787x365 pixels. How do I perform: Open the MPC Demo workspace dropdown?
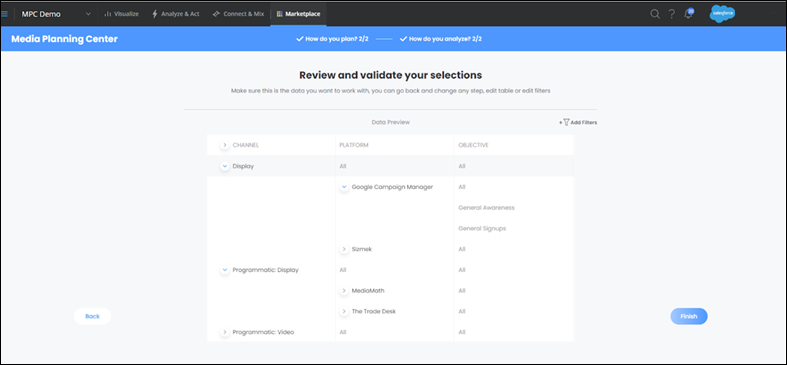click(x=55, y=14)
